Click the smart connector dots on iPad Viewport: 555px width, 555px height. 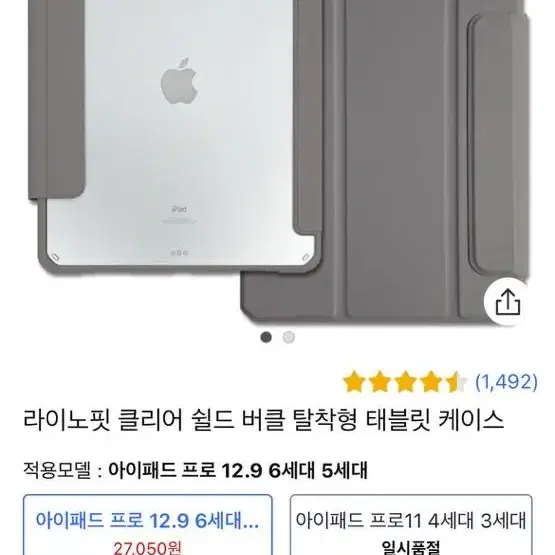click(179, 253)
